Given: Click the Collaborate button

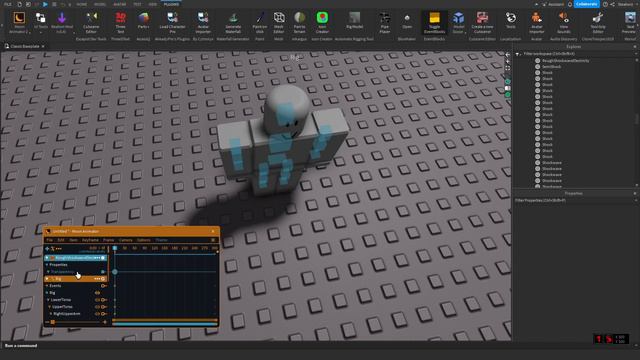Looking at the screenshot, I should point(587,4).
